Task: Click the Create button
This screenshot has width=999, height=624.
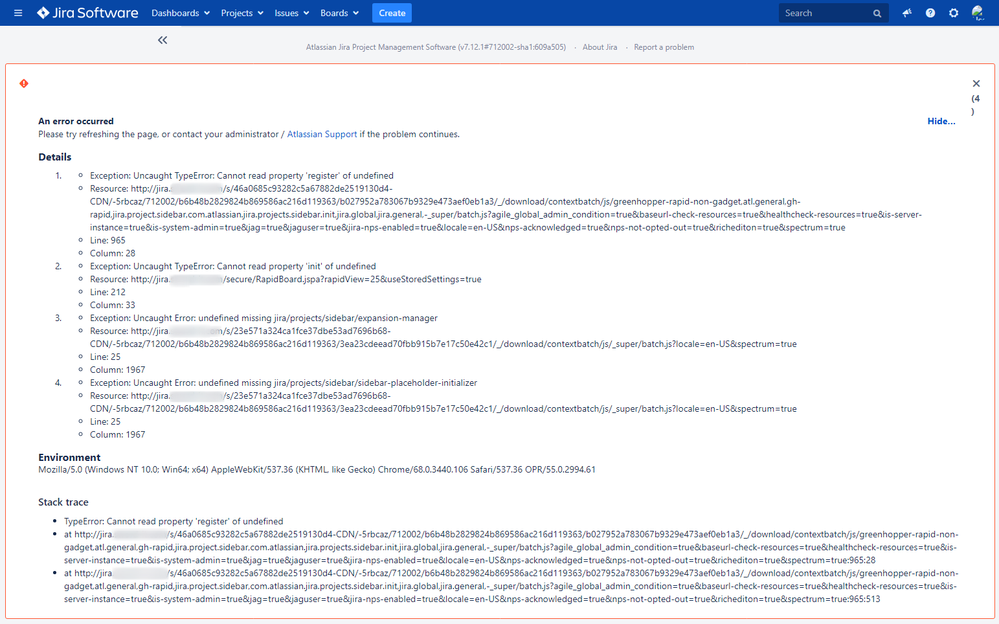Action: pyautogui.click(x=392, y=13)
